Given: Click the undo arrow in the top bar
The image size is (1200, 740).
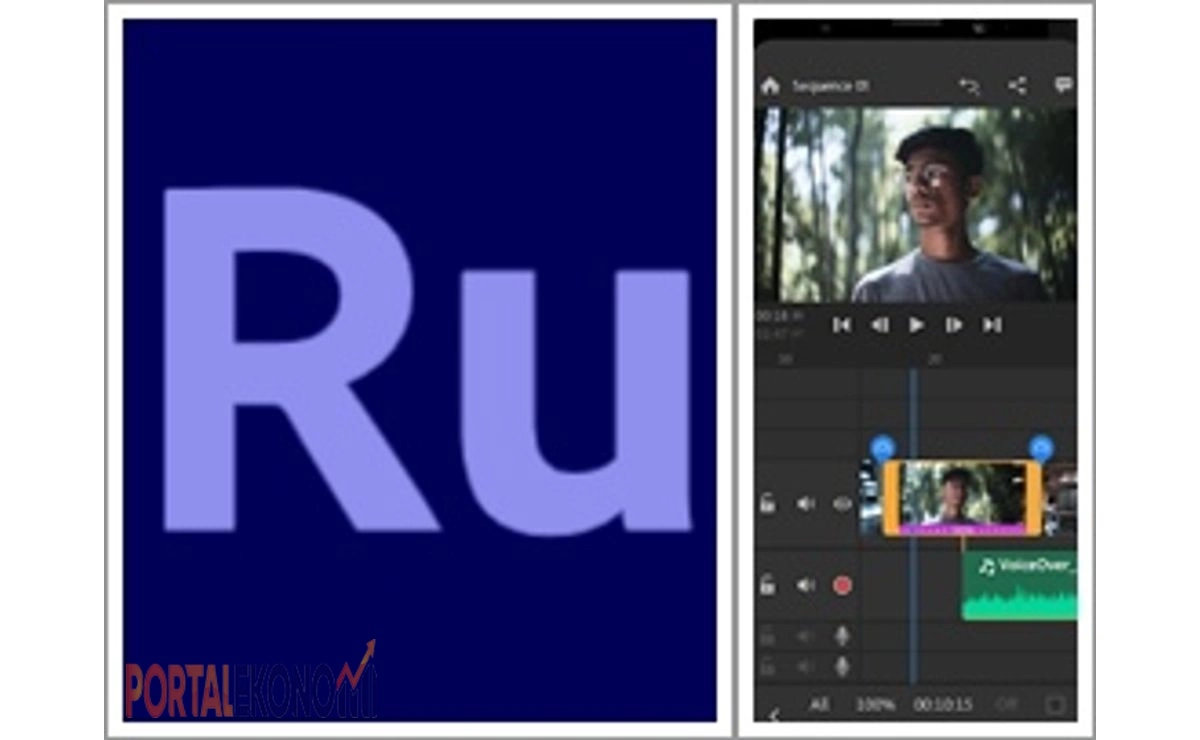Looking at the screenshot, I should [968, 86].
